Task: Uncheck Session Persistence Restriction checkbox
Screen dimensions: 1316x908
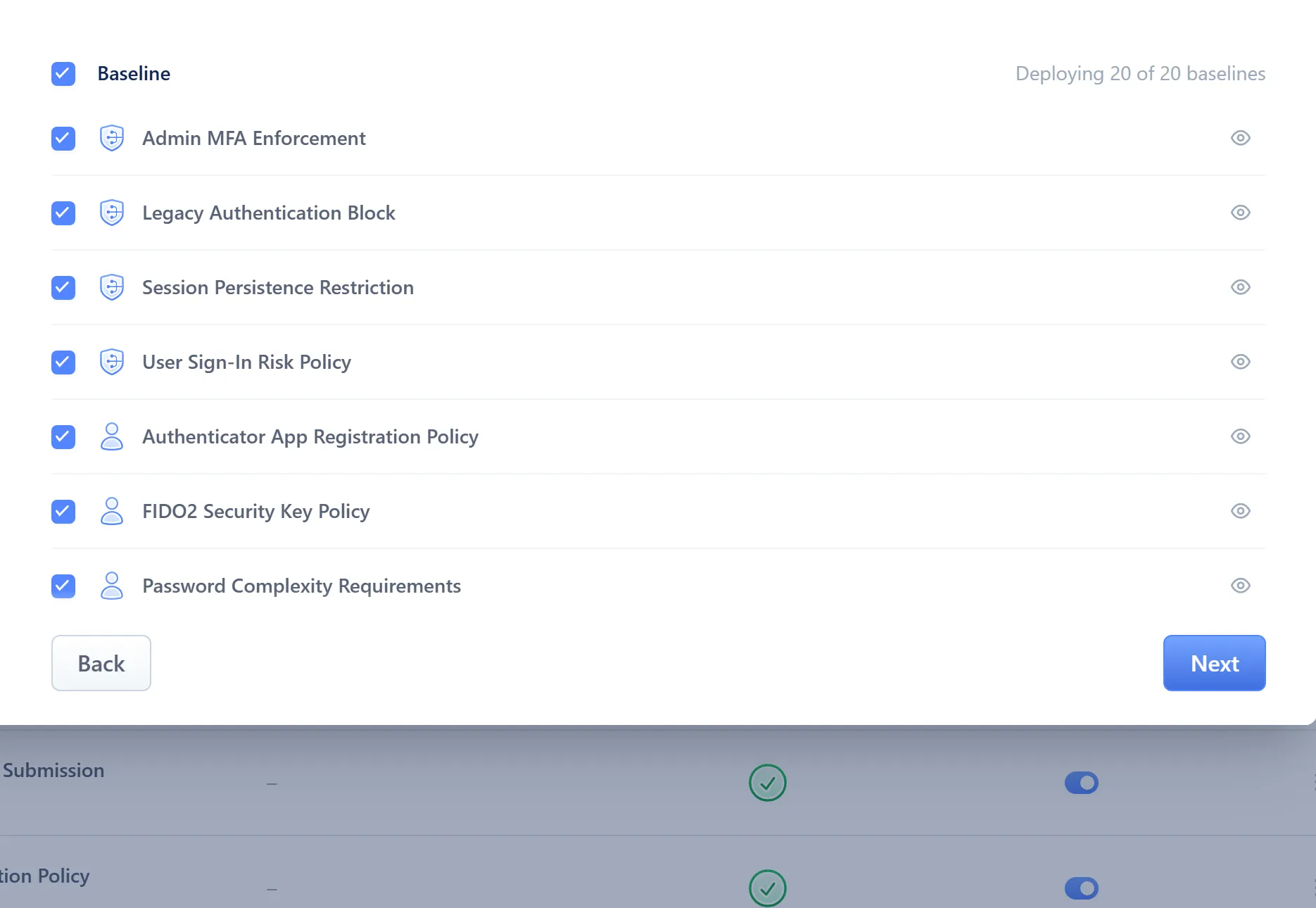Action: [x=63, y=288]
